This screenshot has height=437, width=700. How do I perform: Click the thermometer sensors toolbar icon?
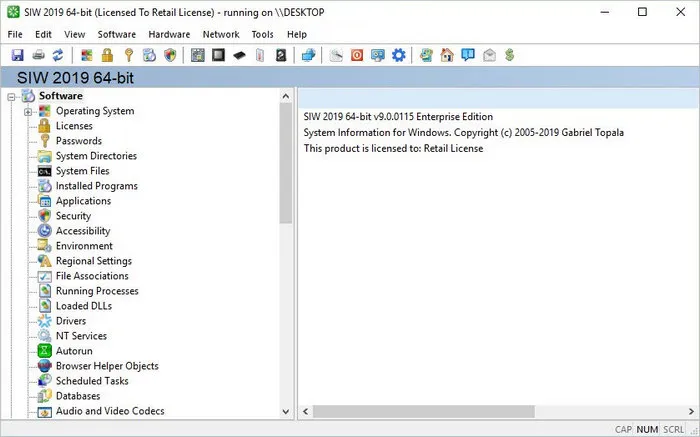pos(260,55)
